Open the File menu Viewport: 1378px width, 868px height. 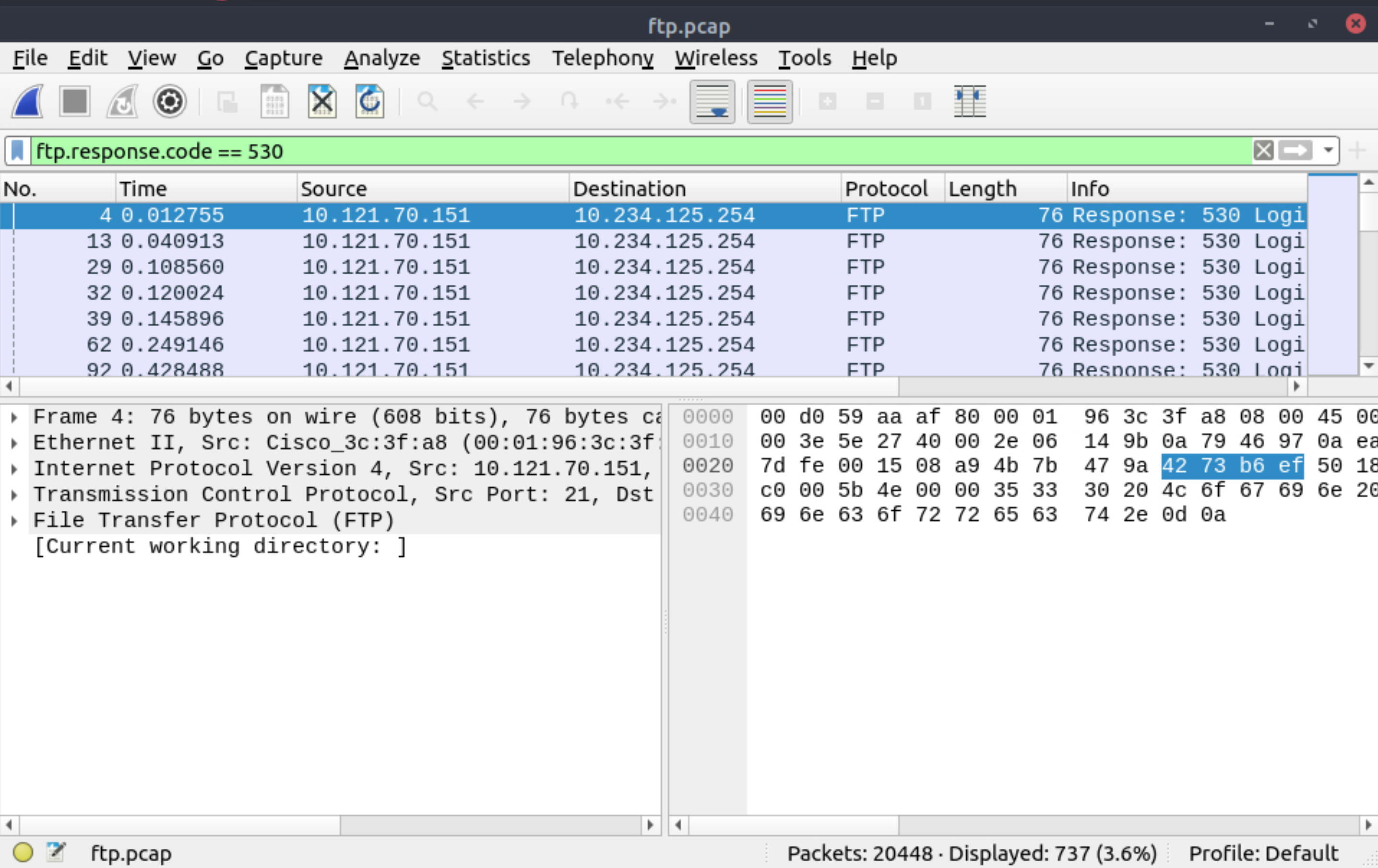[x=30, y=58]
